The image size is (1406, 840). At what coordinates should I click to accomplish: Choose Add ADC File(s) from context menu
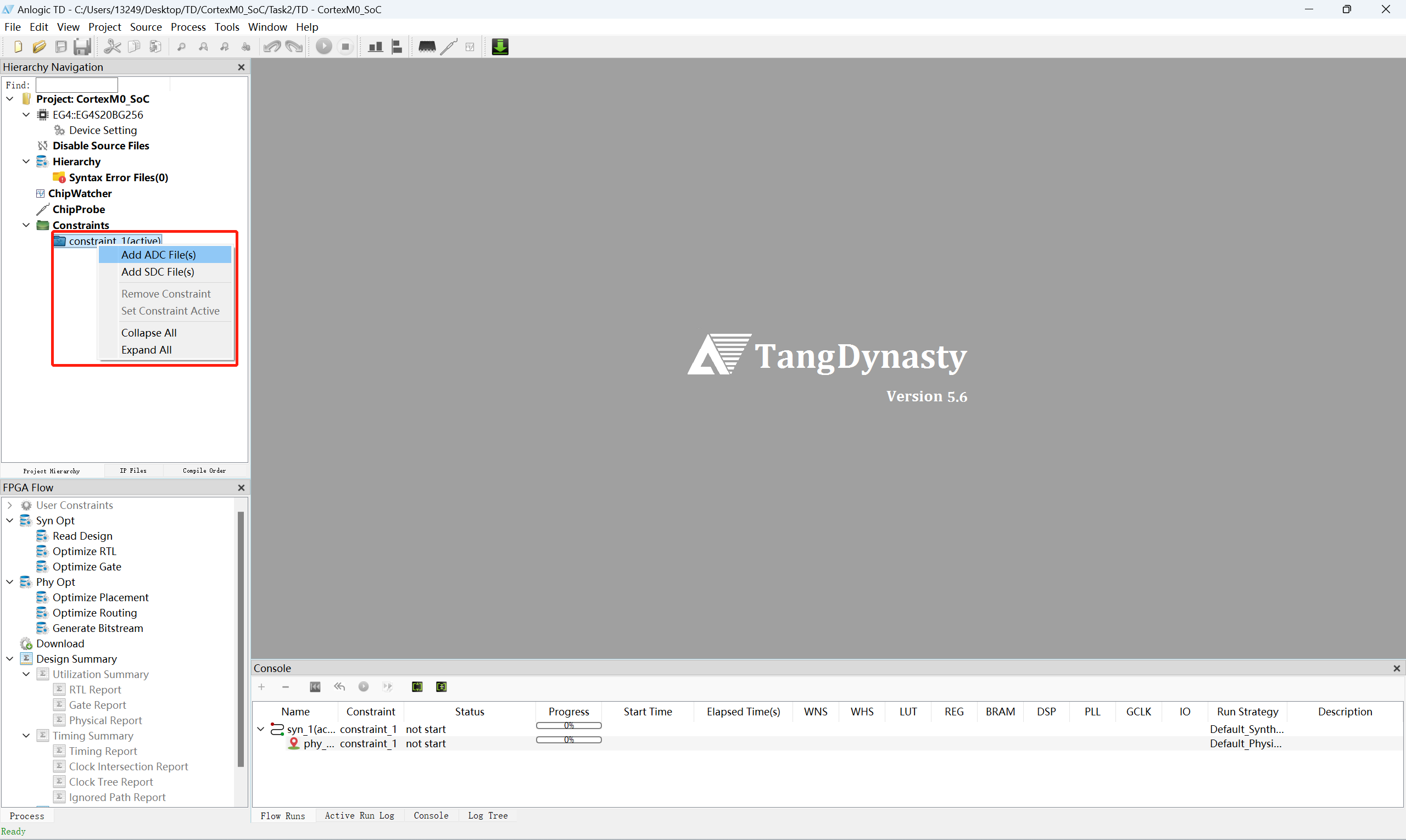point(159,255)
